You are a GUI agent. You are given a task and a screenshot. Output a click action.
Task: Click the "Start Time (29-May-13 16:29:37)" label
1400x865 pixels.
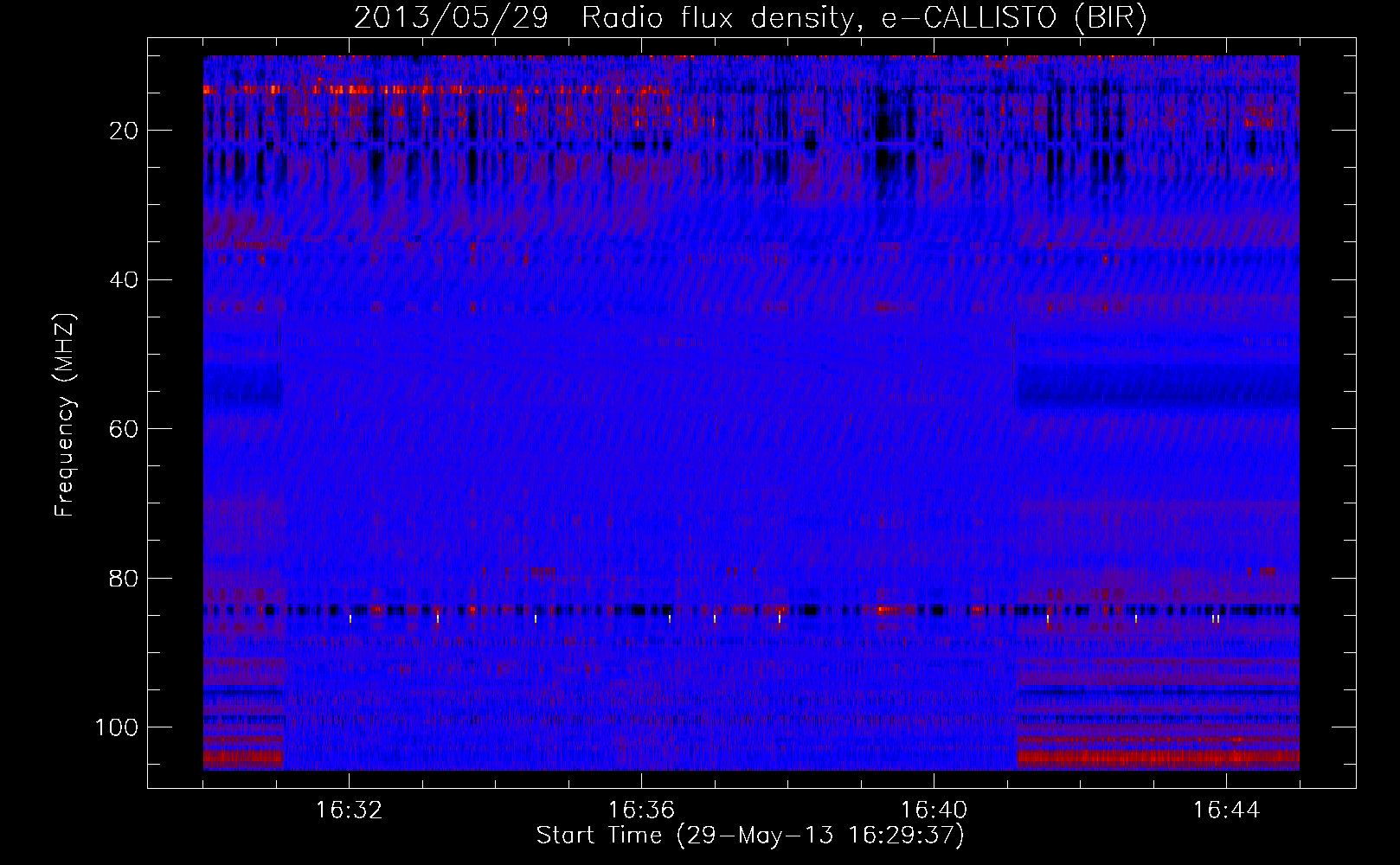pos(750,836)
